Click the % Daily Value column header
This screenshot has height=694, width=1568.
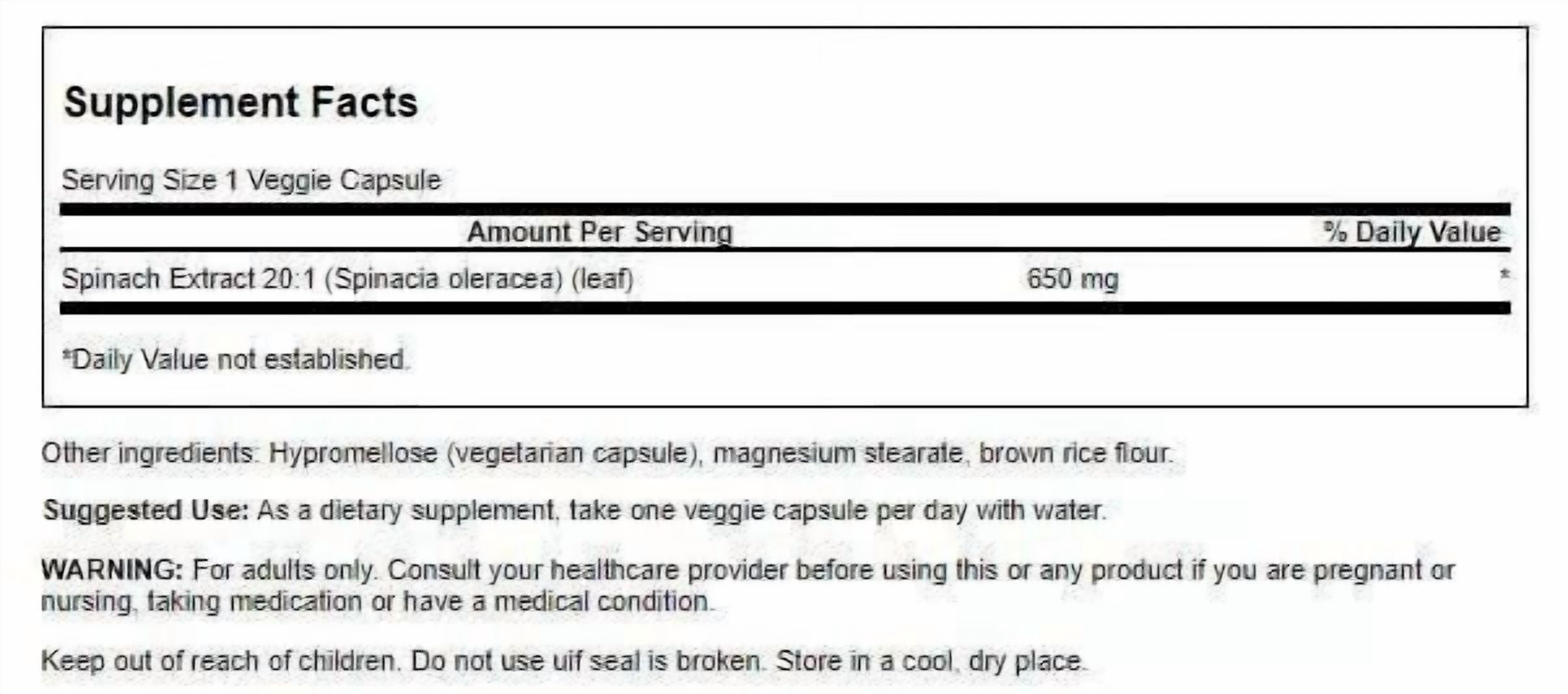tap(1412, 232)
